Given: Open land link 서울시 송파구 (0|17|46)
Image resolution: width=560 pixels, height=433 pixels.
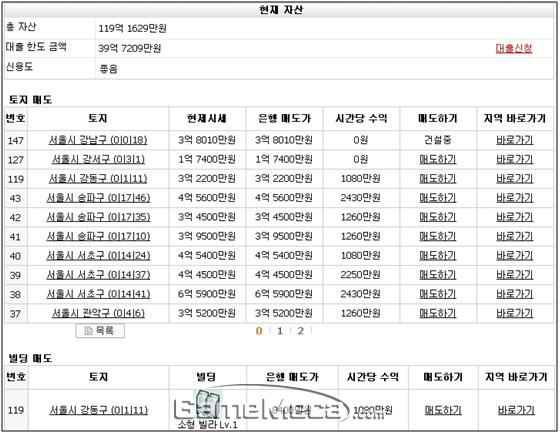Looking at the screenshot, I should (x=98, y=198).
